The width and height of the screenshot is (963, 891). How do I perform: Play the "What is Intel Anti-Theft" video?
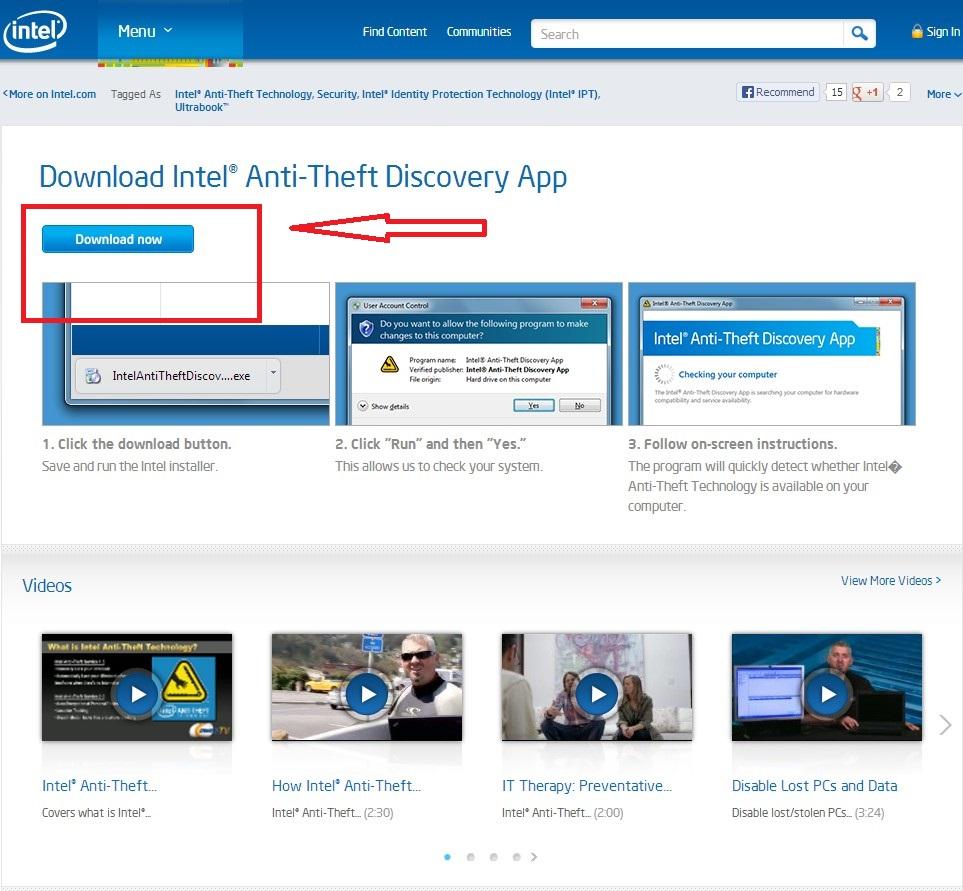(137, 693)
